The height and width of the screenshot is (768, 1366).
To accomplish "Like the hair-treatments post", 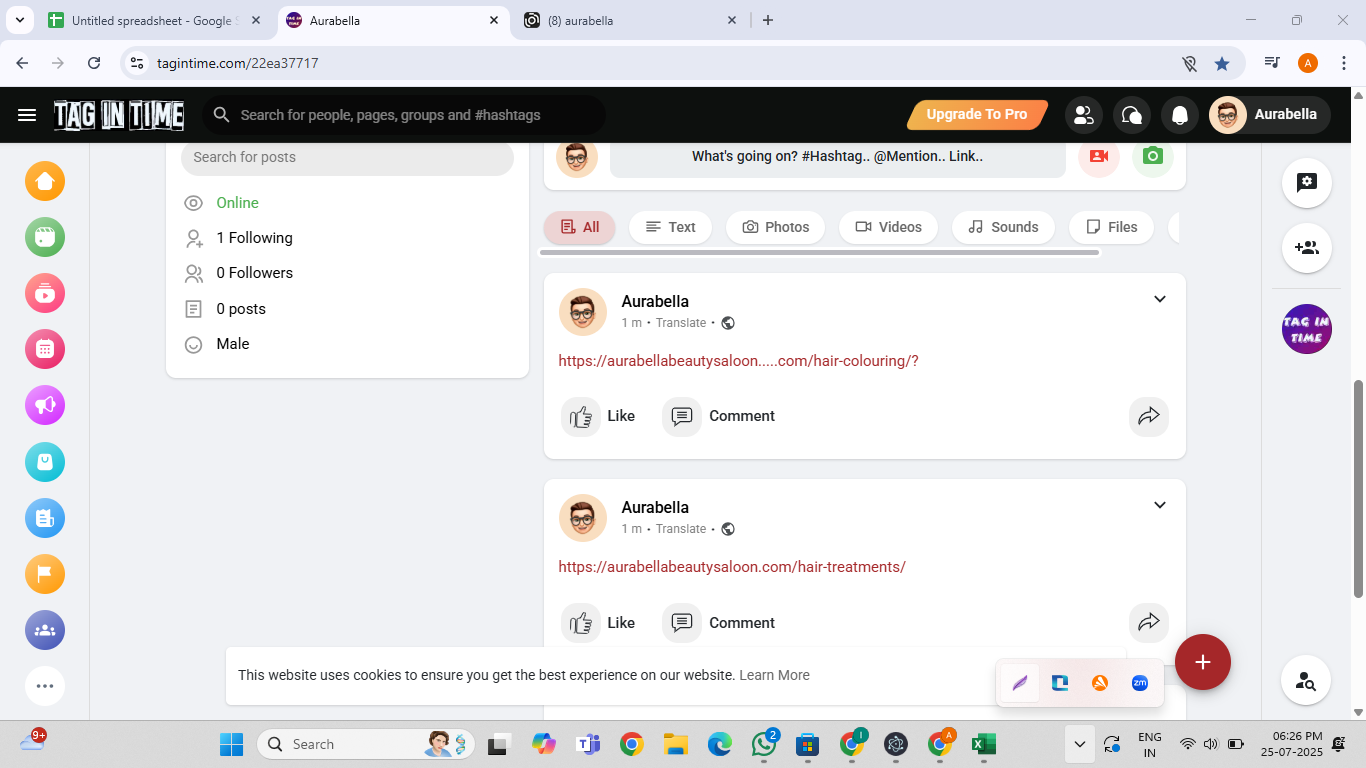I will [598, 623].
